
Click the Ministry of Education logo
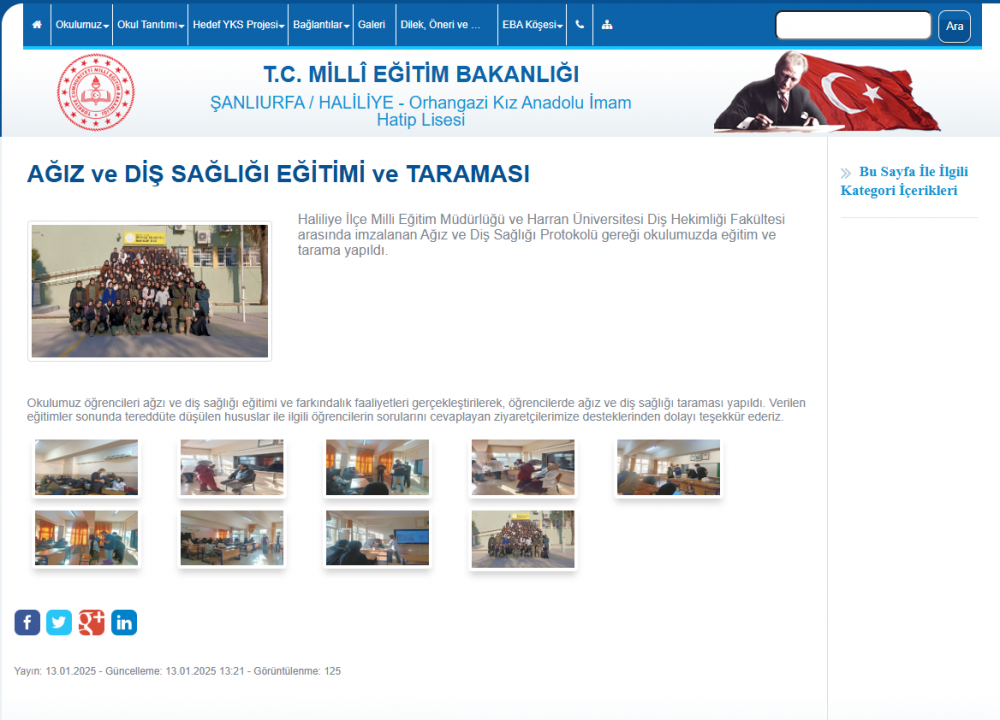click(x=95, y=92)
